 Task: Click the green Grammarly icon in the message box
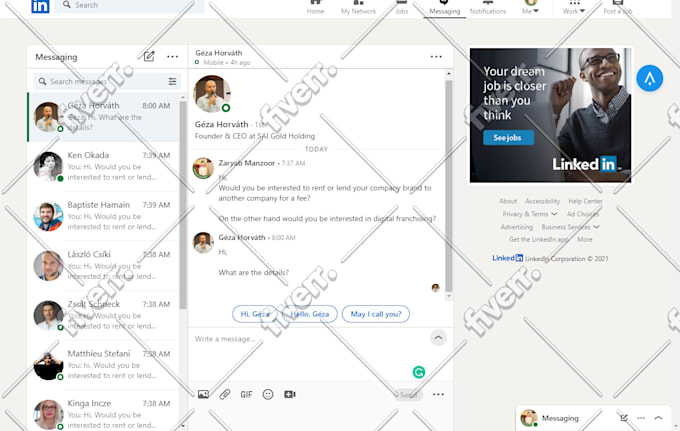tap(419, 372)
